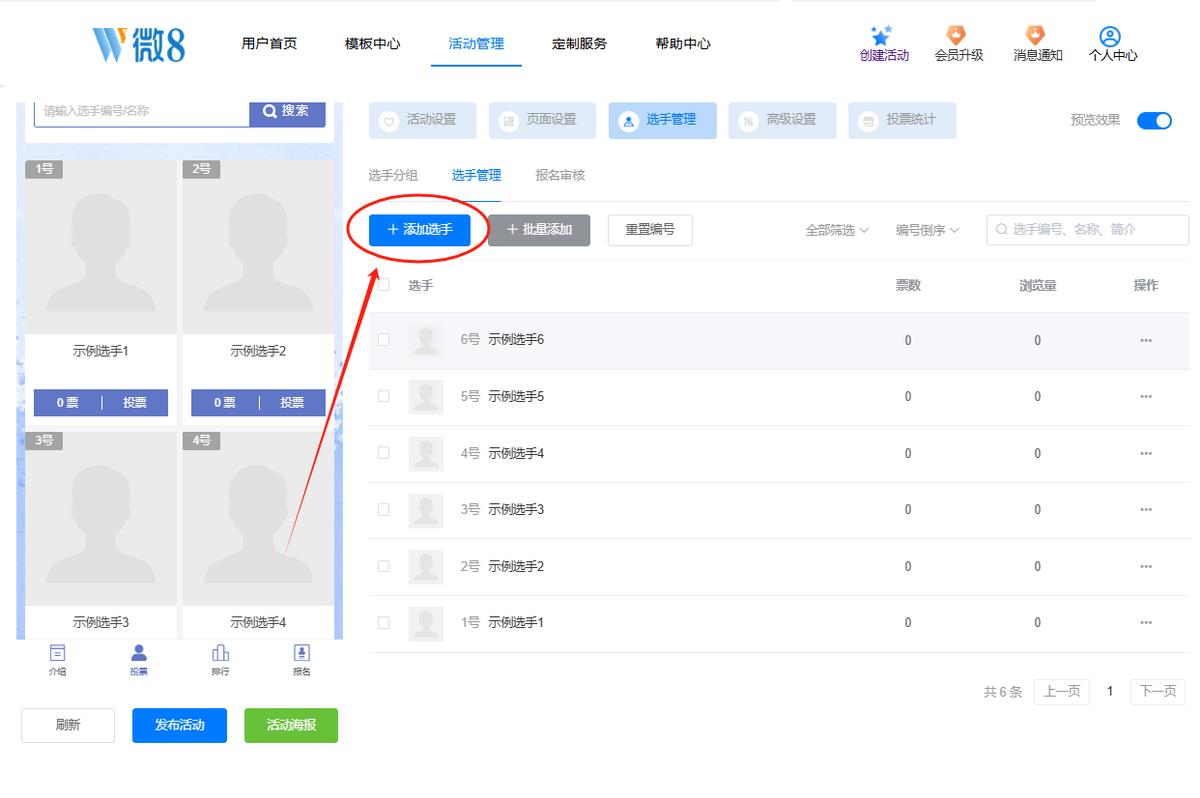Select 排行 ranking icon in preview bar
Viewport: 1200px width, 798px height.
[220, 653]
